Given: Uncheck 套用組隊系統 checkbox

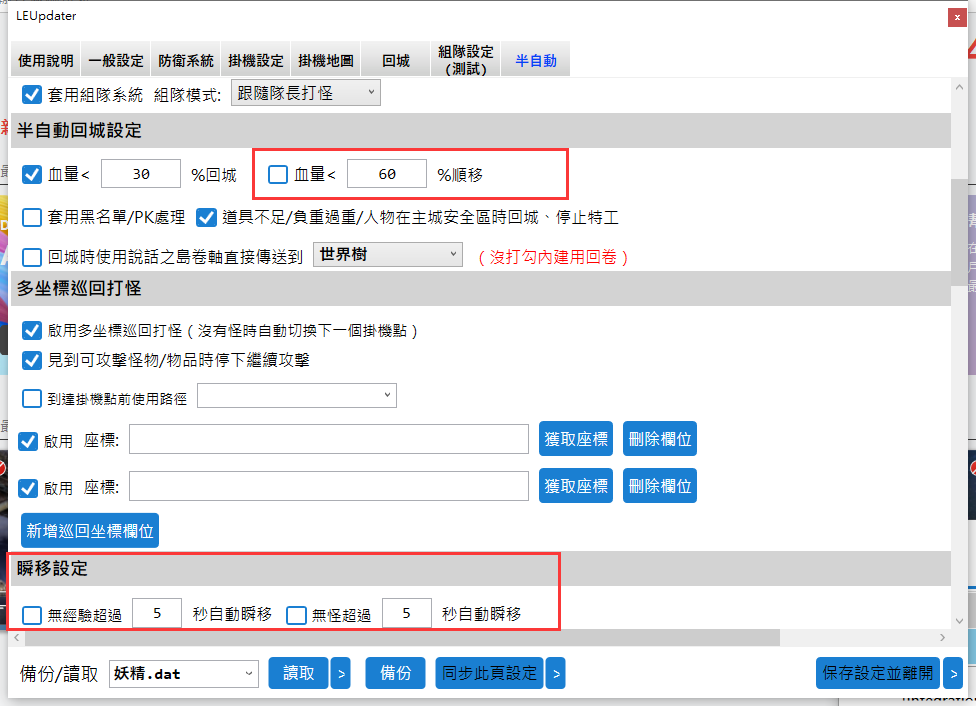Looking at the screenshot, I should click(32, 95).
